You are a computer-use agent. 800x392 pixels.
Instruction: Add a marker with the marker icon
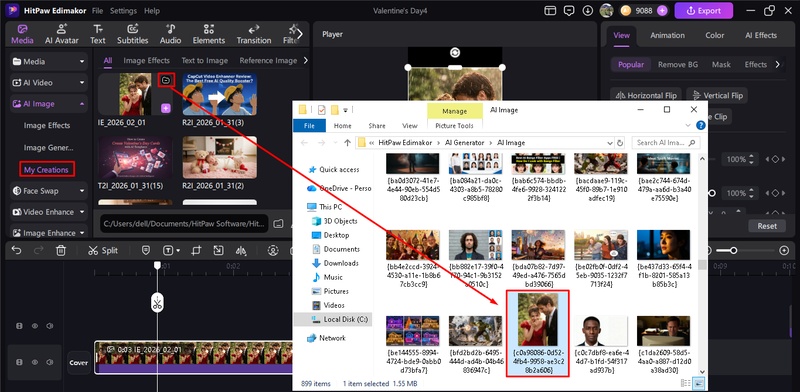coord(145,250)
